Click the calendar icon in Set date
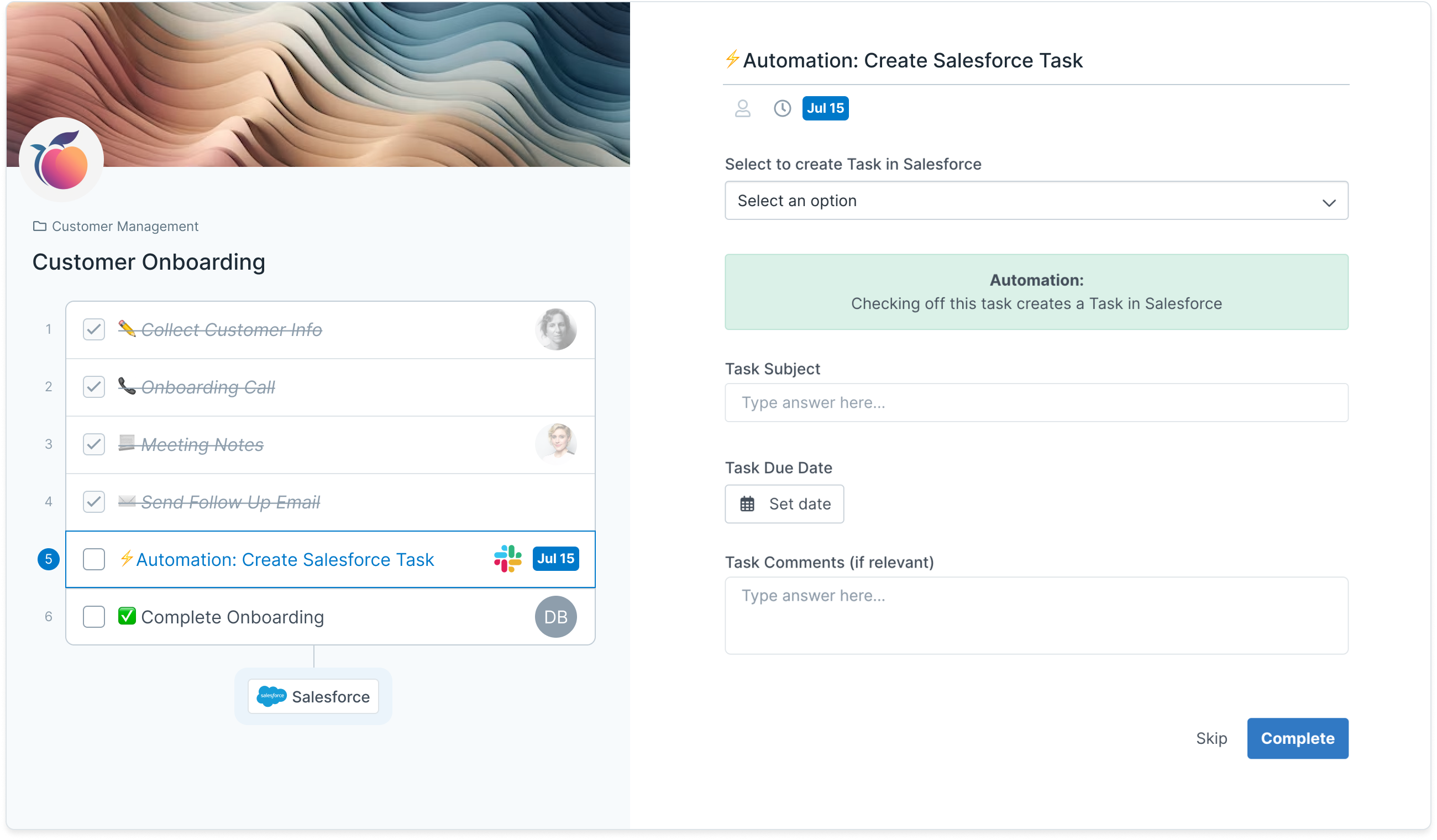 [x=747, y=504]
